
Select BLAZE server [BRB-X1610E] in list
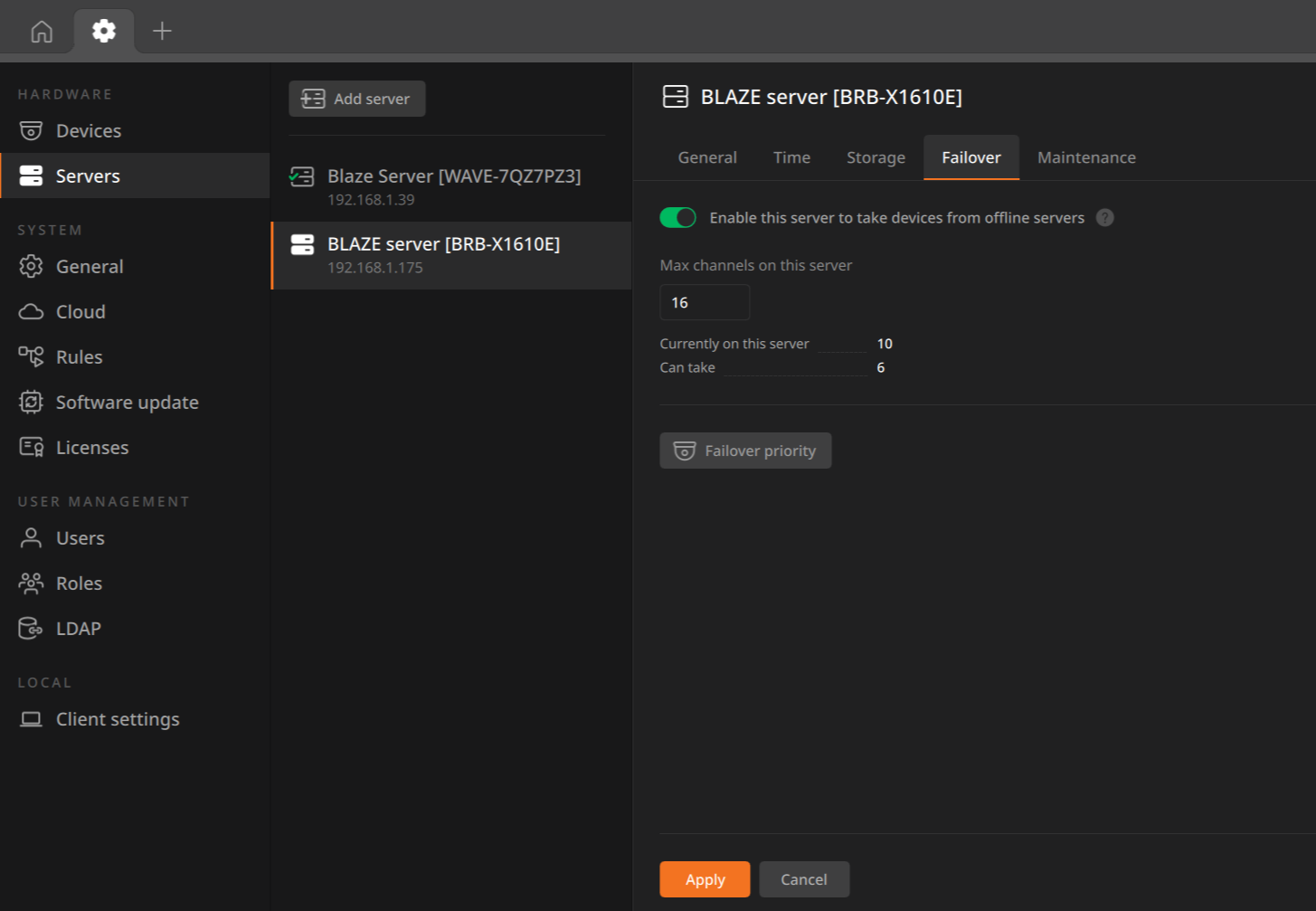(x=451, y=255)
